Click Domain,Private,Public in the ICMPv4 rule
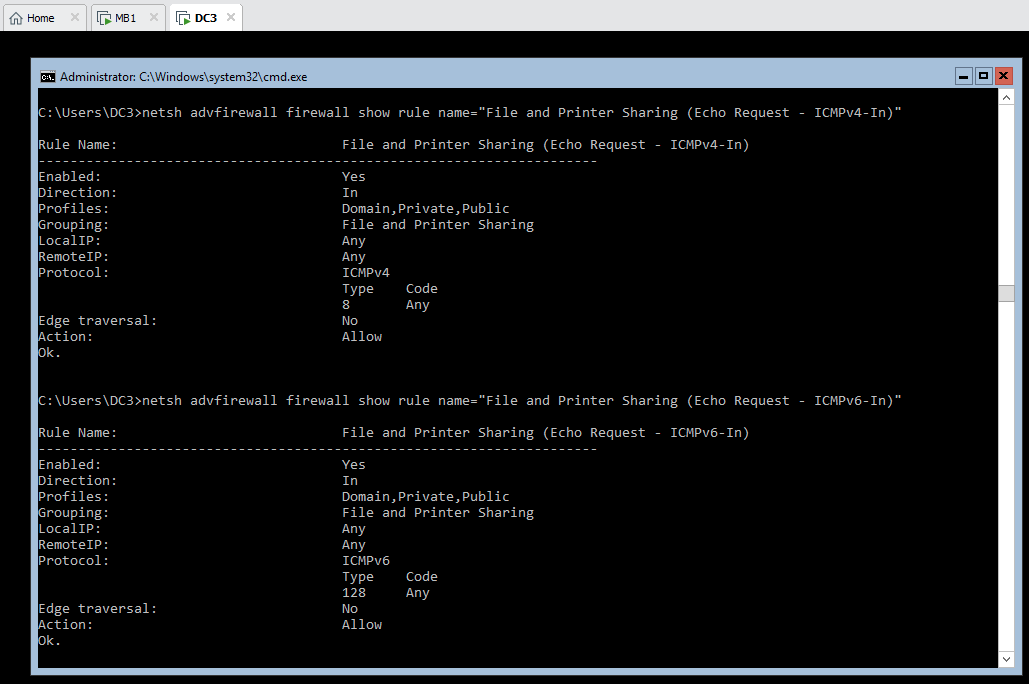This screenshot has height=684, width=1029. pos(425,209)
